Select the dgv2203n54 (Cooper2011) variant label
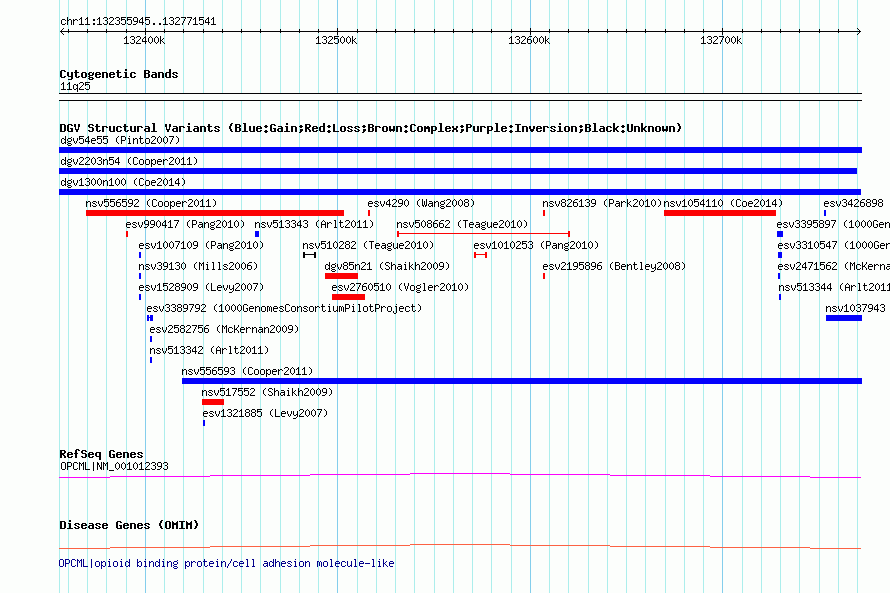 tap(129, 161)
